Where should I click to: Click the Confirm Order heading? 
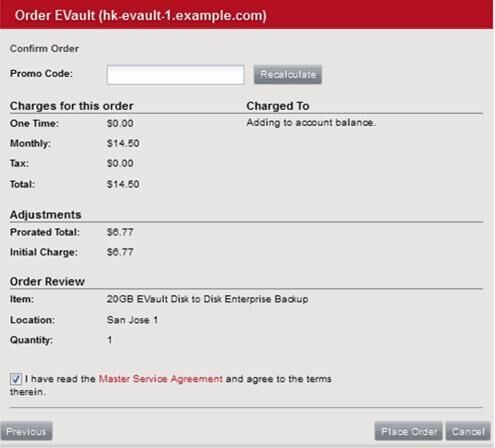pyautogui.click(x=44, y=49)
